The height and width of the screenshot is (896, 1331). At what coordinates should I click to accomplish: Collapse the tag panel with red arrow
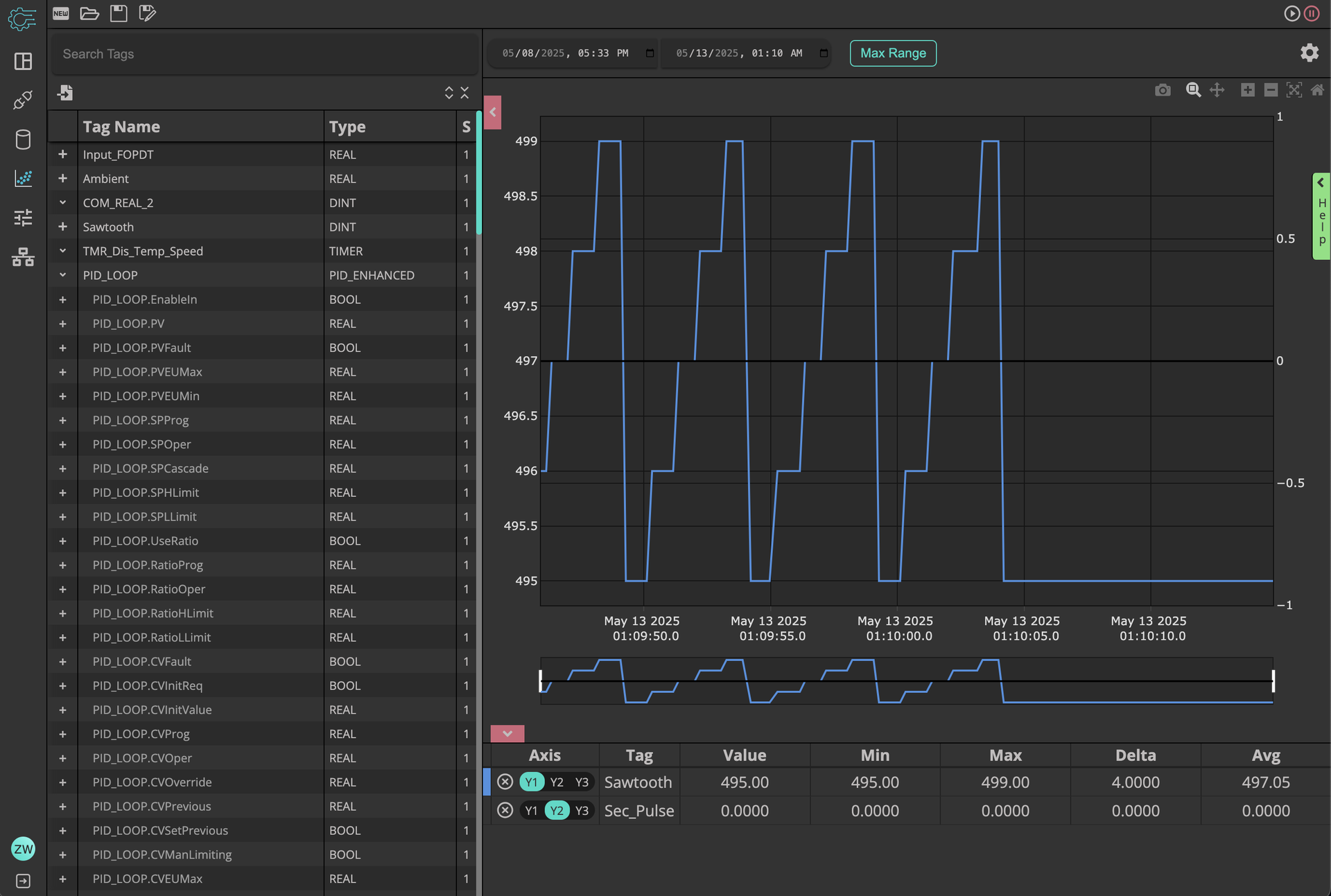493,112
